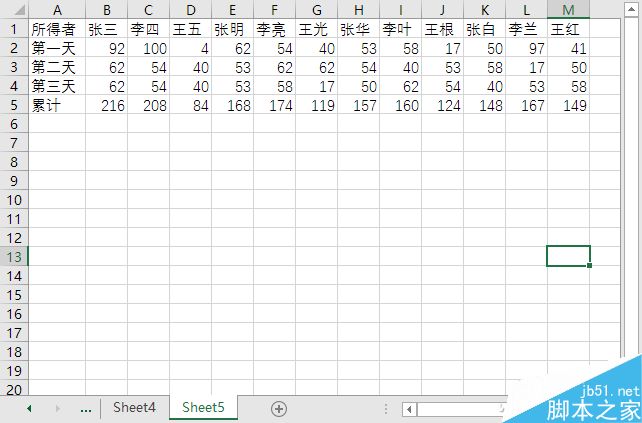This screenshot has height=423, width=642.
Task: Select the Sheet5 tab
Action: click(203, 407)
